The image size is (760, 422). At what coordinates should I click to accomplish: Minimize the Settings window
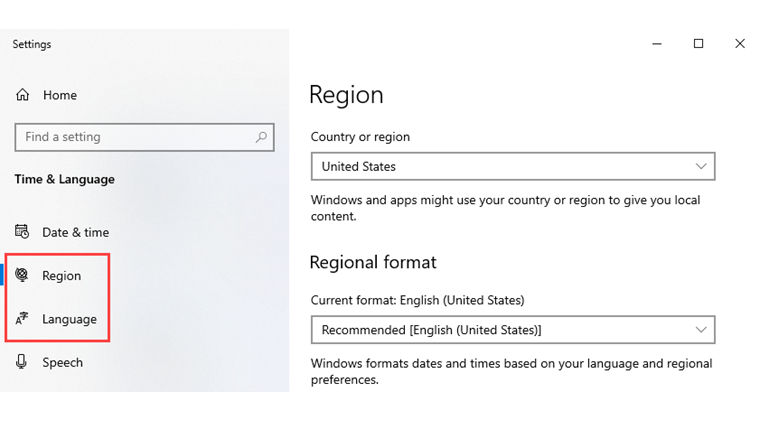pyautogui.click(x=657, y=43)
